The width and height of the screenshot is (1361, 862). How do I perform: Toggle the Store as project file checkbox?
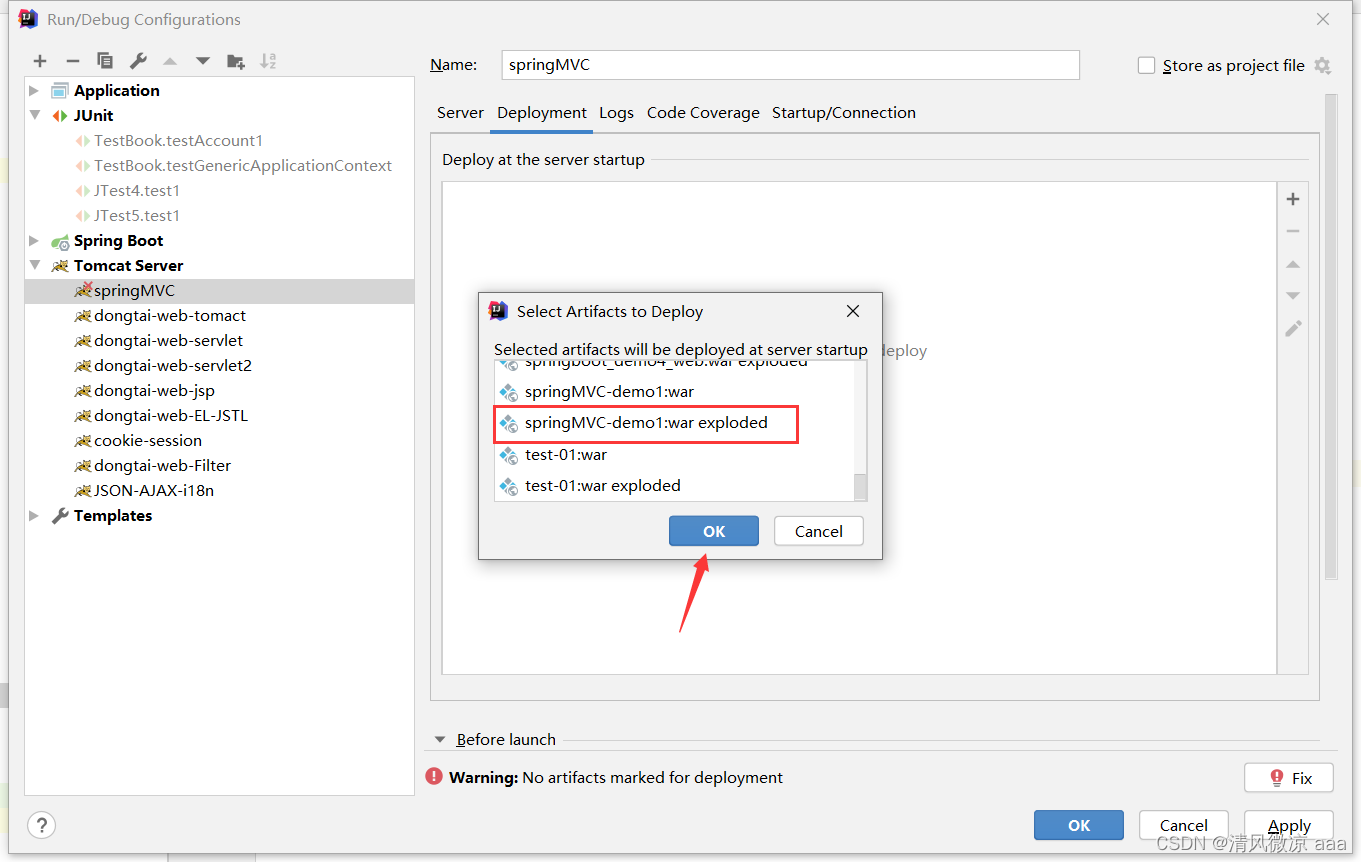pyautogui.click(x=1147, y=65)
